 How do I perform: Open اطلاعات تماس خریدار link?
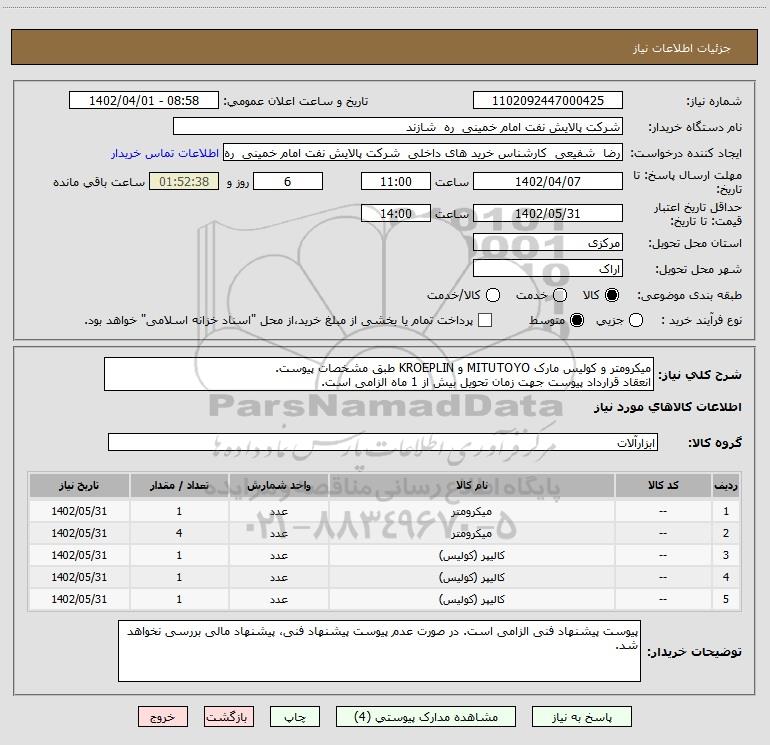point(165,153)
